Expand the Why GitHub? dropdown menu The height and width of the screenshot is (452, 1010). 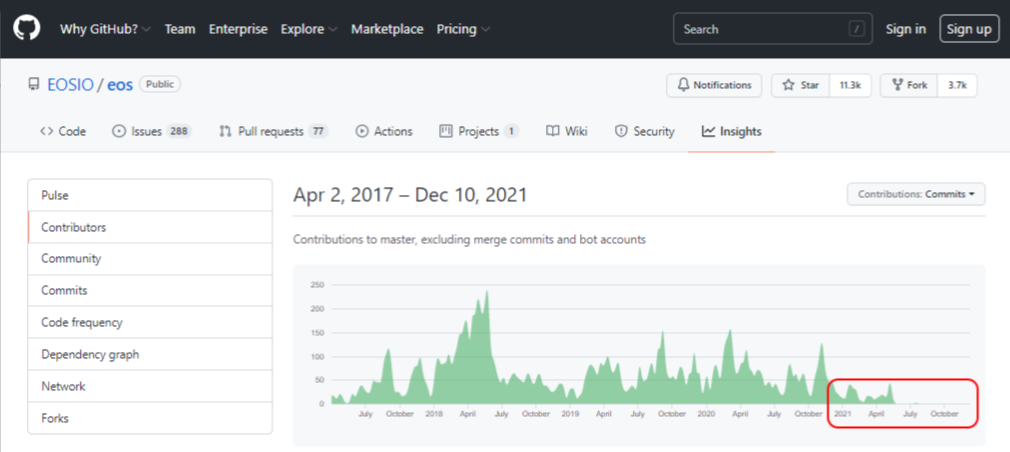pos(104,29)
